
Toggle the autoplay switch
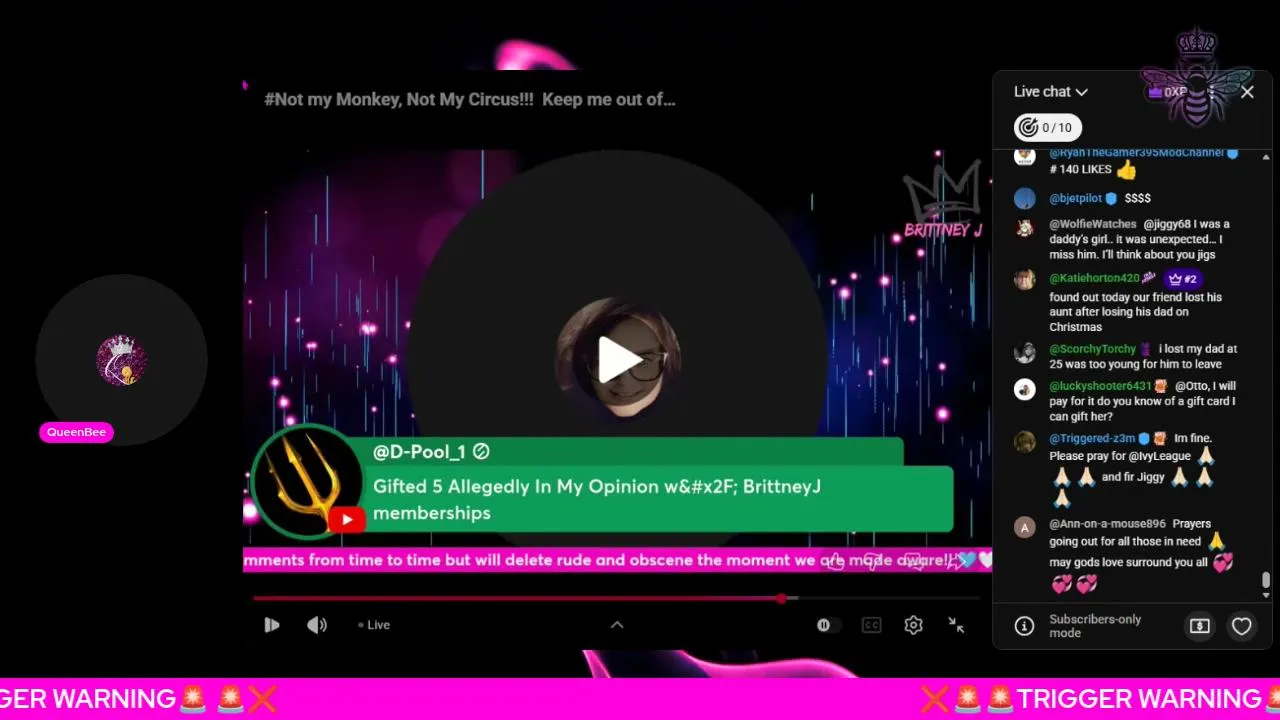(x=827, y=625)
